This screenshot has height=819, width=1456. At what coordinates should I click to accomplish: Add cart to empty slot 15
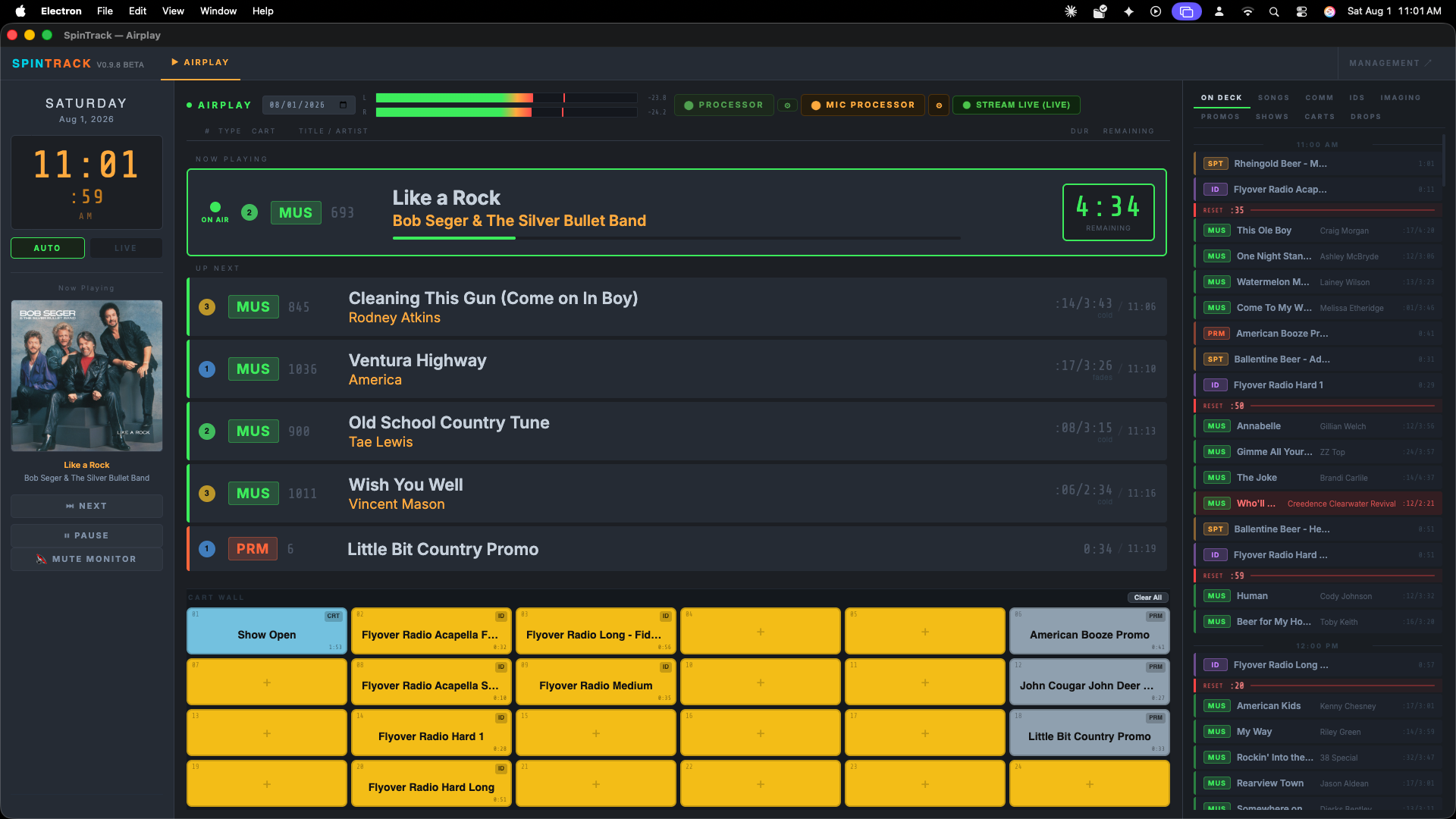coord(596,733)
